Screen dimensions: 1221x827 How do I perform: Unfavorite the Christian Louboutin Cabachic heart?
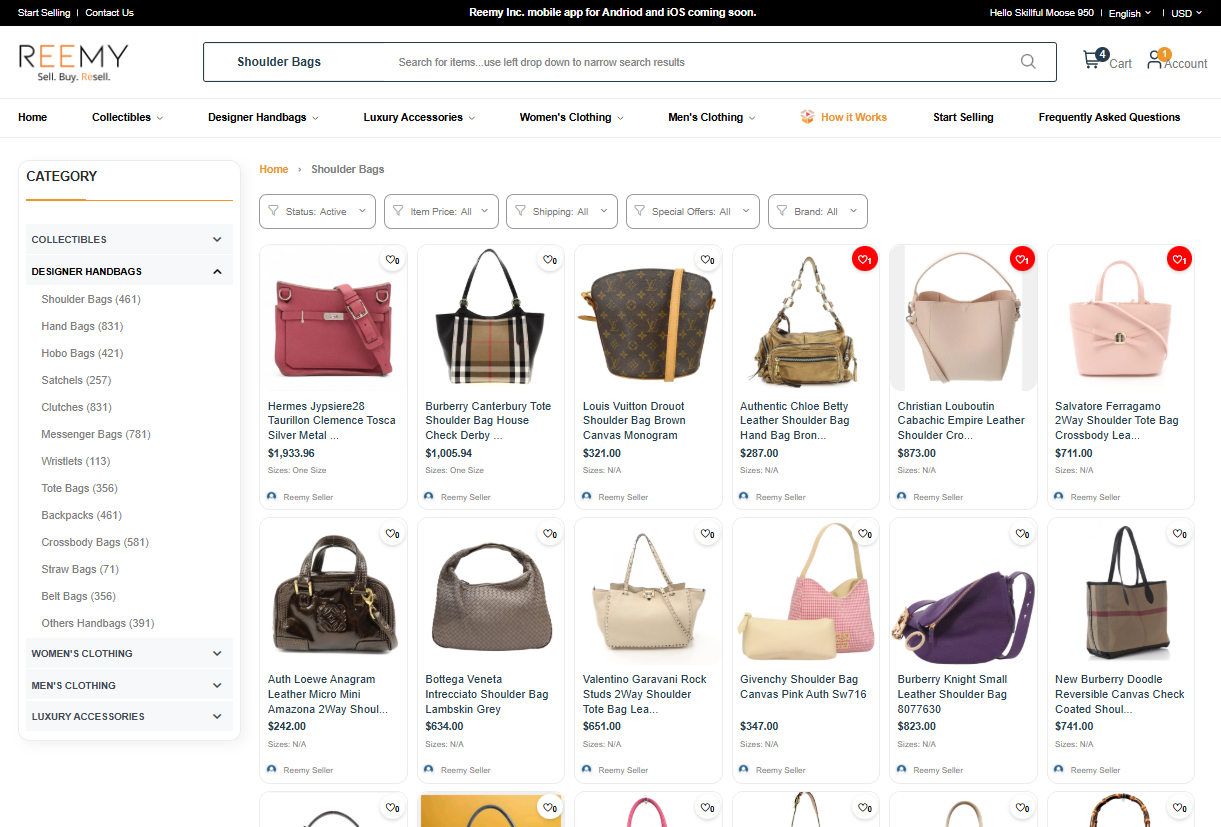click(x=1022, y=260)
